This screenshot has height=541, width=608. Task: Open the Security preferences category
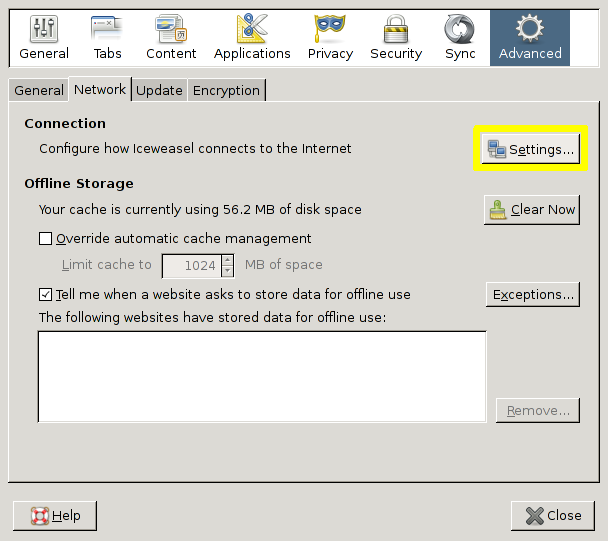pos(396,38)
